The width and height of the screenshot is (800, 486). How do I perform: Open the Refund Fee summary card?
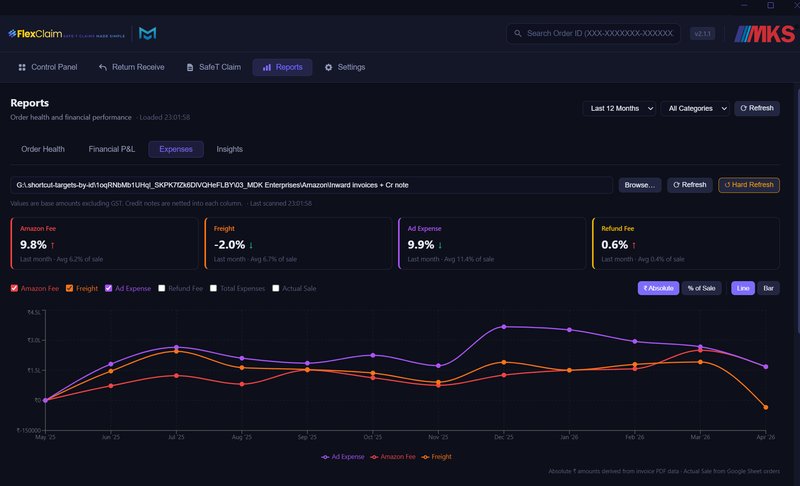click(686, 244)
